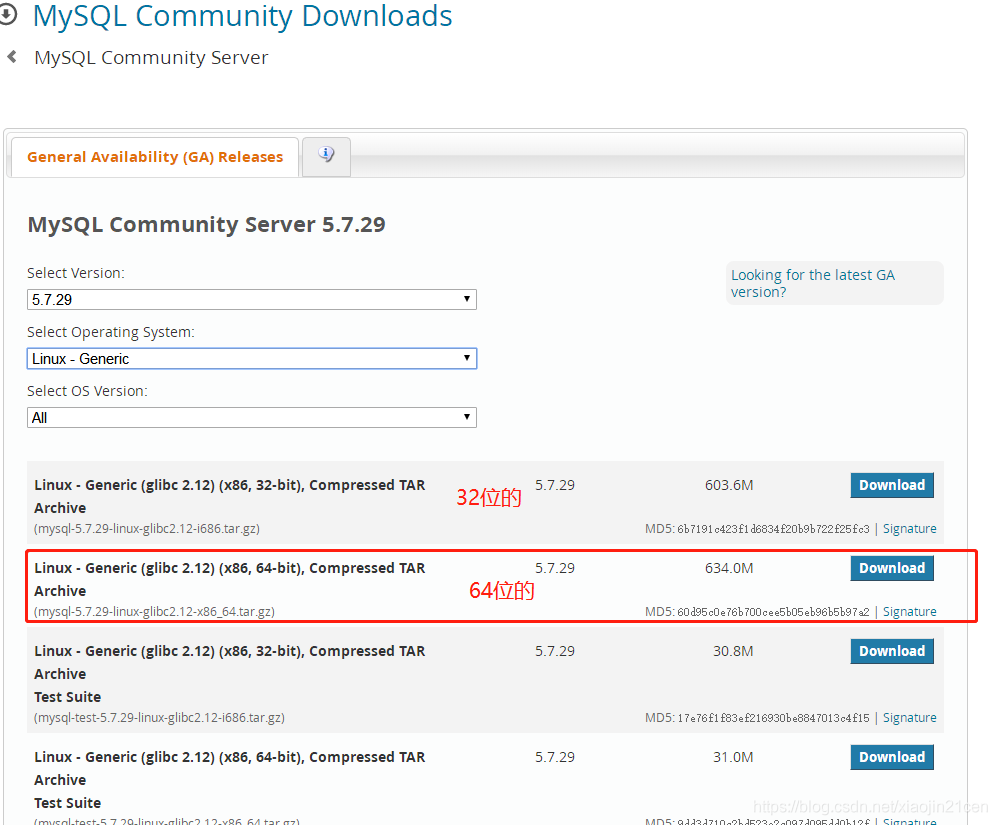The image size is (997, 825).
Task: Click the 603.6M file size text
Action: point(729,485)
